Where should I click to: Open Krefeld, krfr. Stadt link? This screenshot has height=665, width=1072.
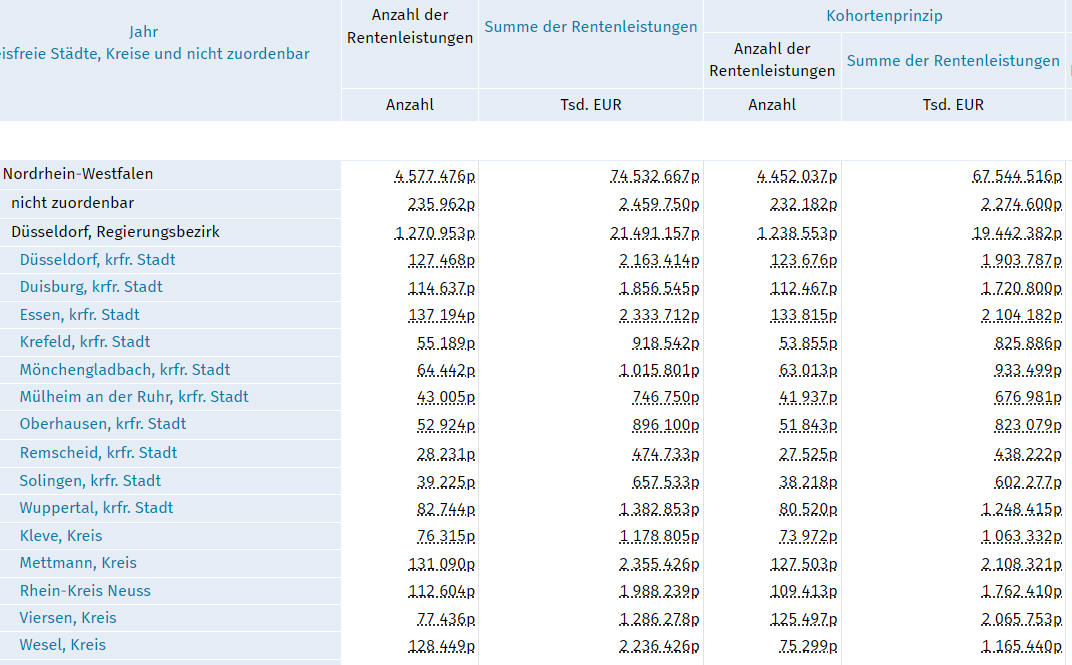pos(85,342)
